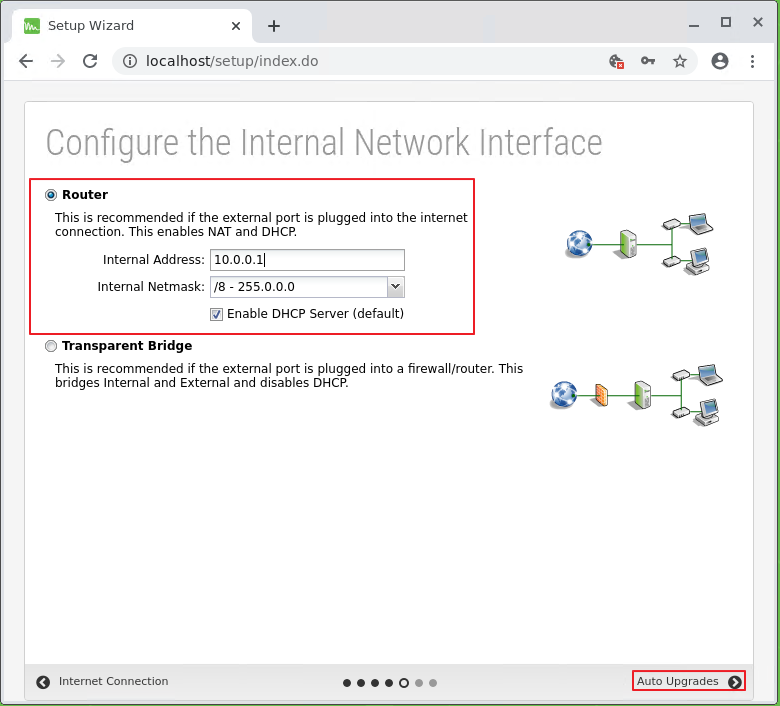This screenshot has width=780, height=706.
Task: Click the Enable DHCP Server (default) label
Action: coord(315,314)
